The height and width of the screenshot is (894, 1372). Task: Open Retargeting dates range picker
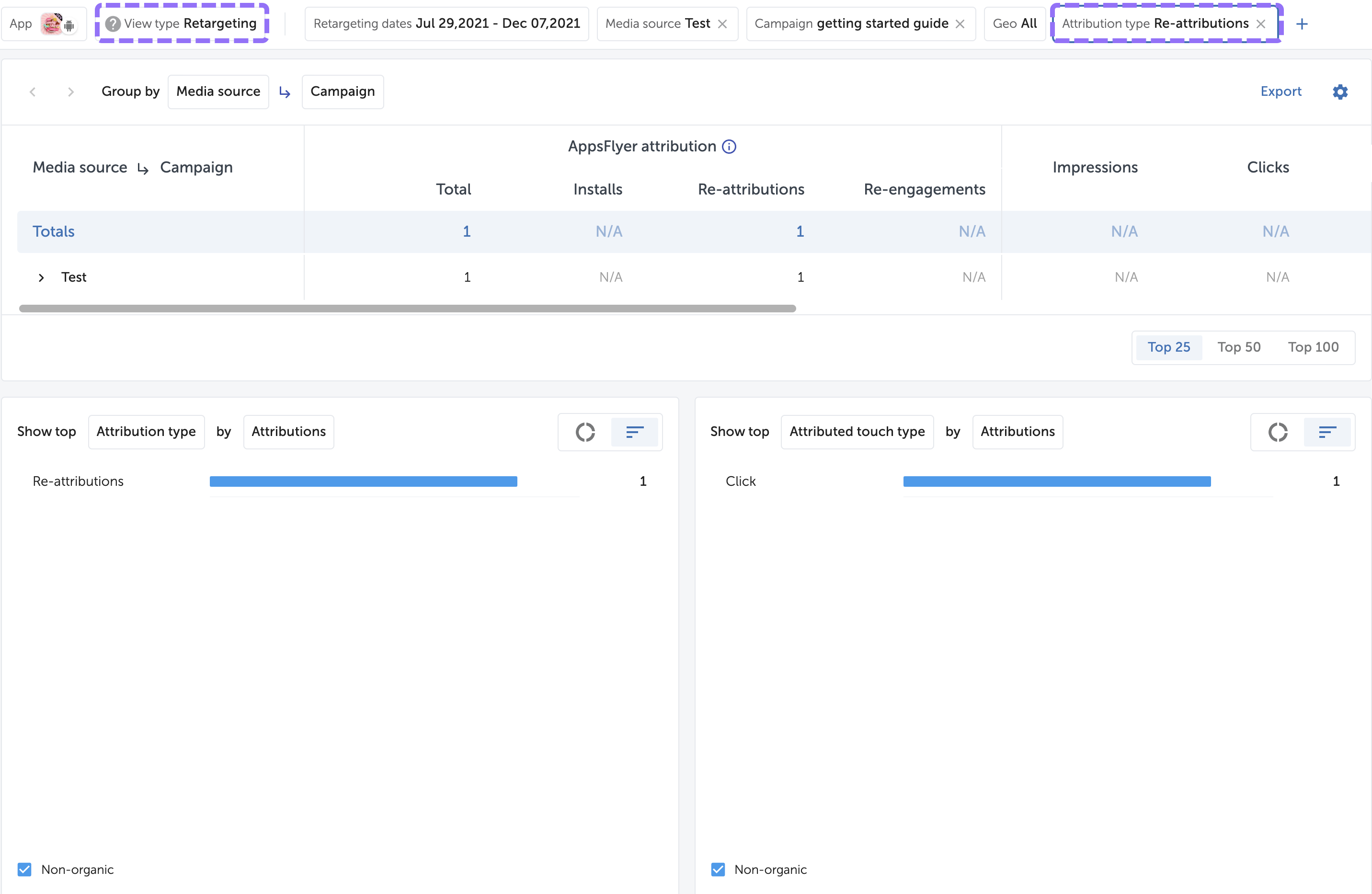(446, 23)
